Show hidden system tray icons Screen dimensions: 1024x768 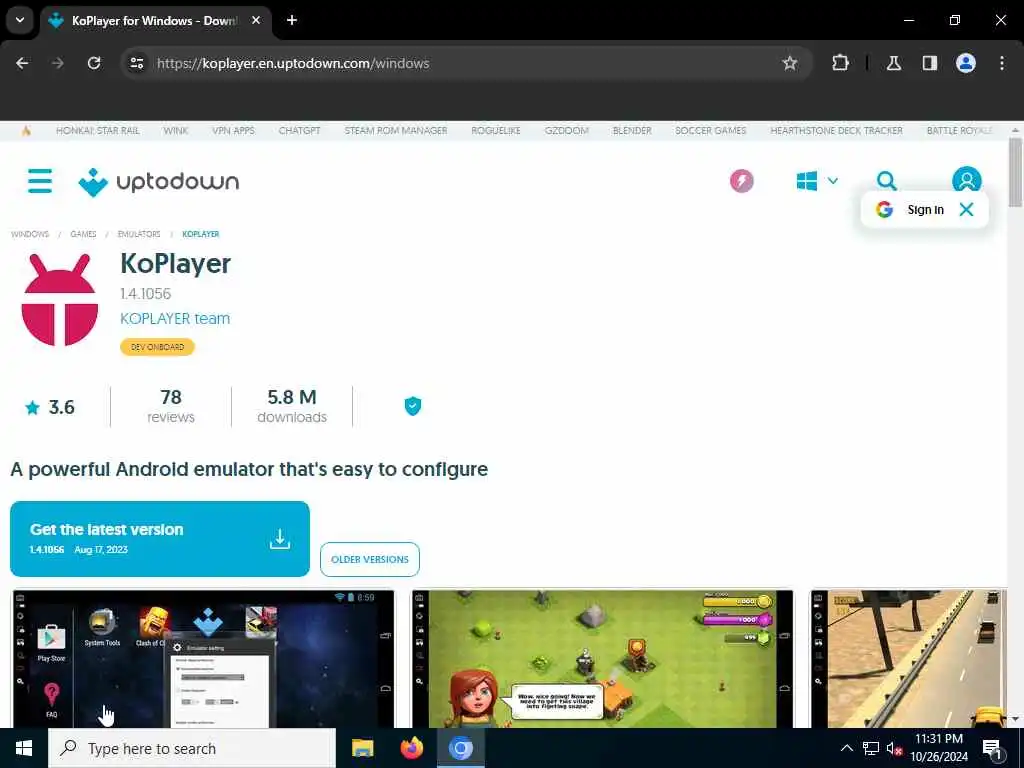pos(846,748)
